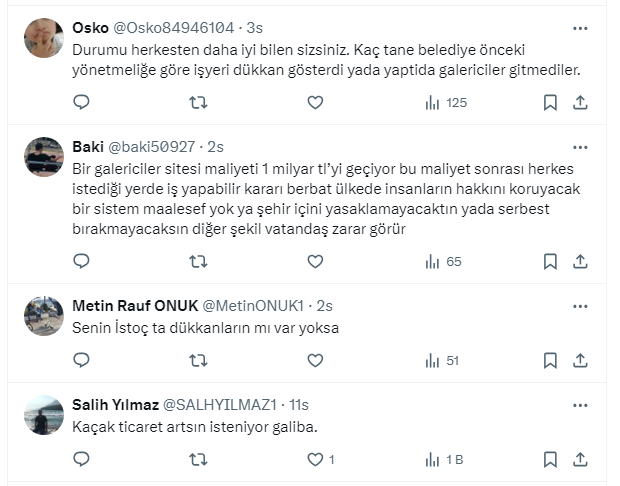Open Metin Rauf ONUK's profile picture
This screenshot has width=620, height=486.
click(44, 315)
